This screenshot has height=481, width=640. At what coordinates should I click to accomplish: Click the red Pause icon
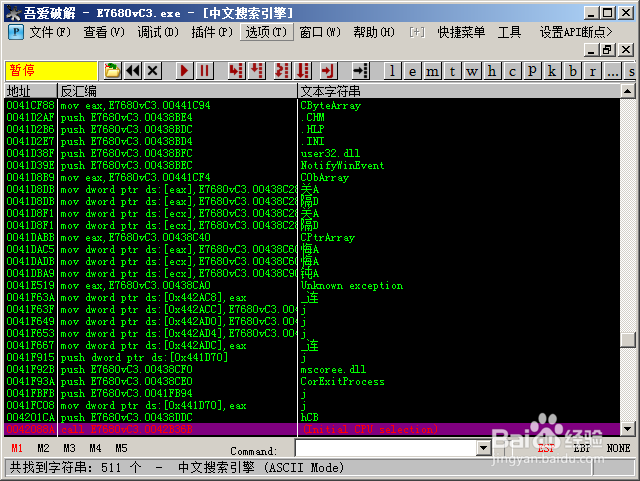tap(204, 71)
